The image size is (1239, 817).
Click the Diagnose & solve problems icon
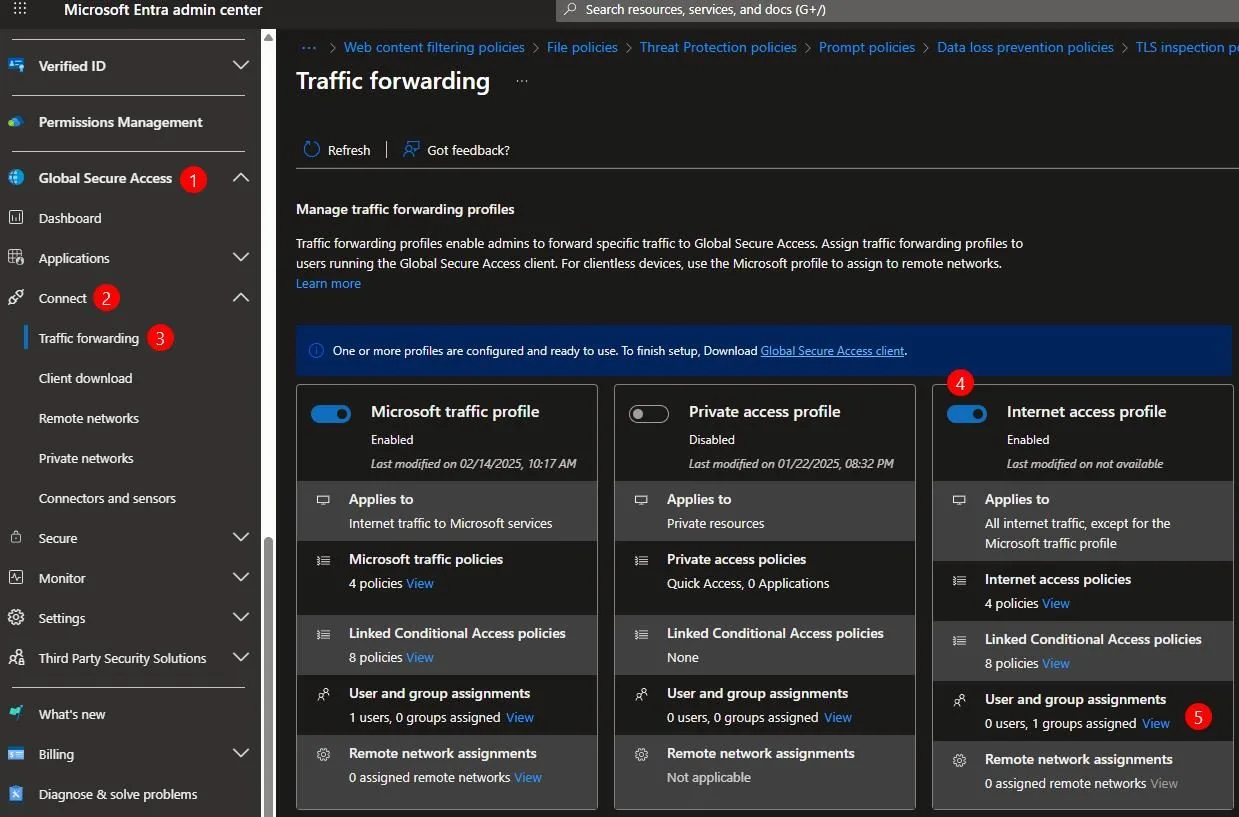16,794
